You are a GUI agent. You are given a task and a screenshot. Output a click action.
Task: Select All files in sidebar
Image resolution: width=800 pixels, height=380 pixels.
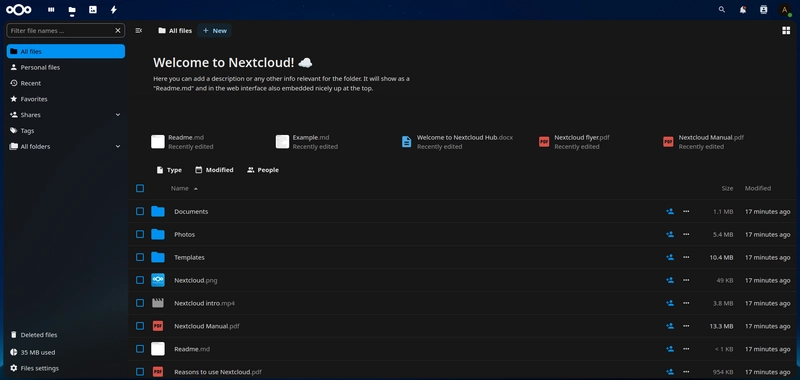click(x=66, y=51)
